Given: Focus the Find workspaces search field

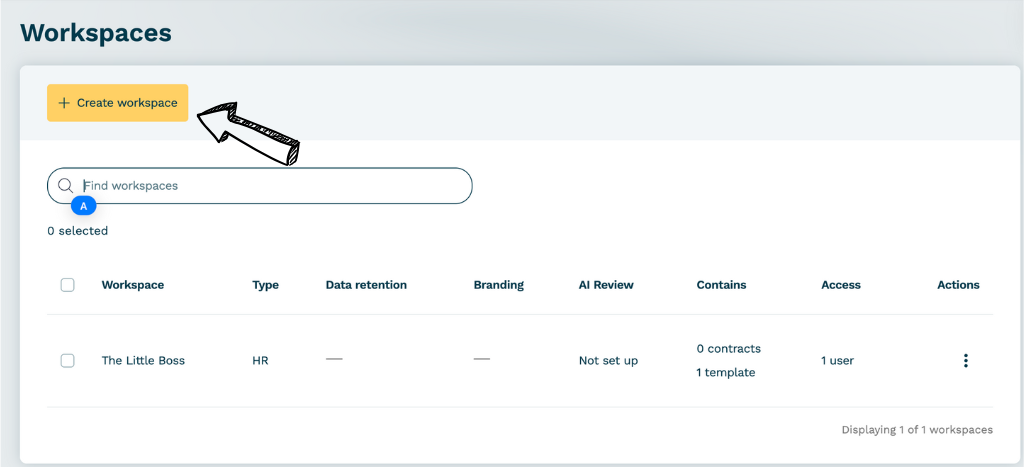Looking at the screenshot, I should (x=259, y=185).
